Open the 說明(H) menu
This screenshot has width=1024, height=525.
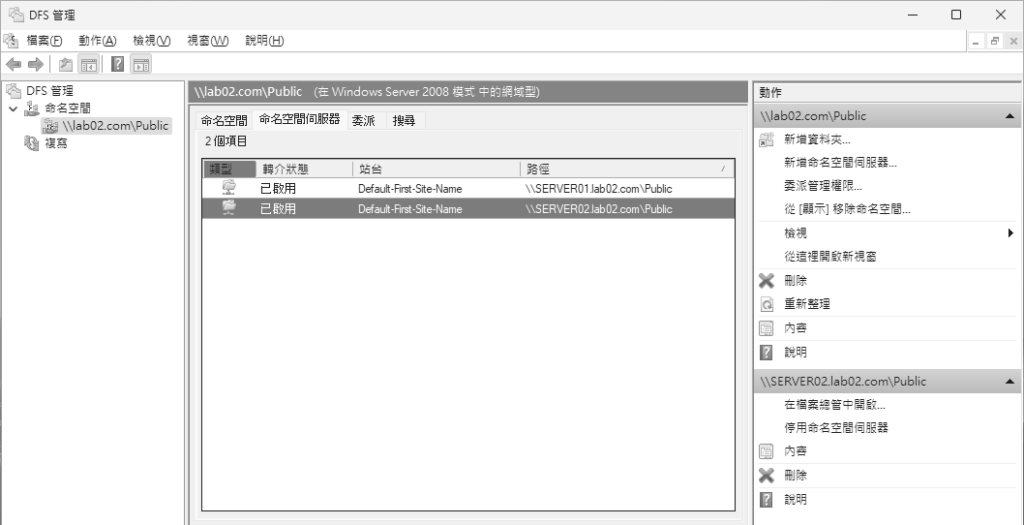[x=264, y=40]
